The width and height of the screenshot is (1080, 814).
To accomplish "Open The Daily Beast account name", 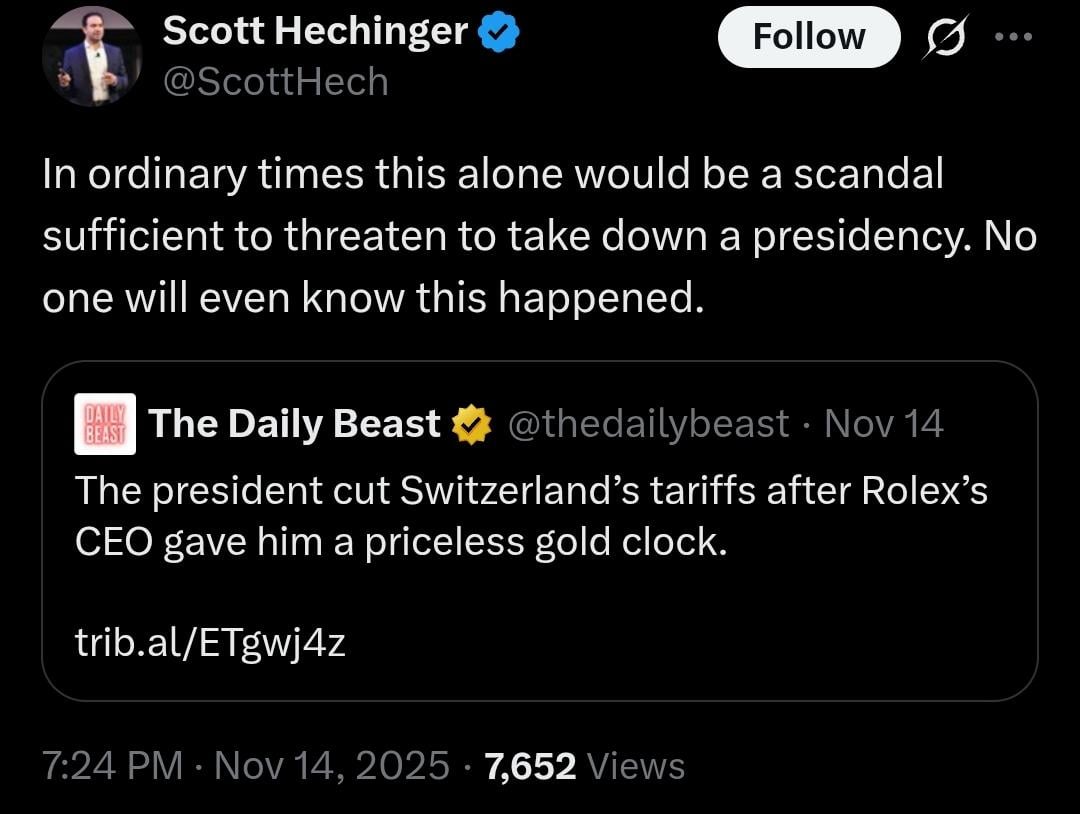I will pos(294,424).
